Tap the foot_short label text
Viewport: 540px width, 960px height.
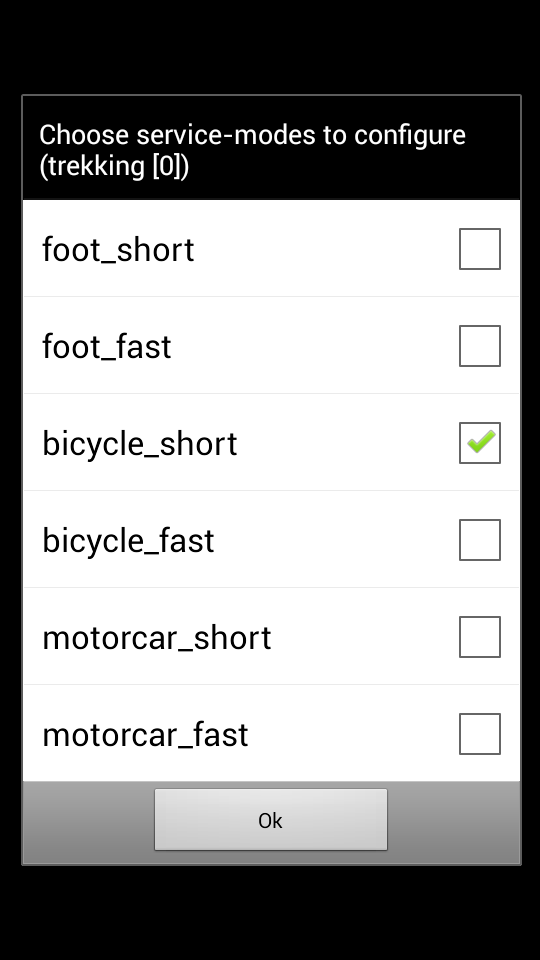coord(118,250)
